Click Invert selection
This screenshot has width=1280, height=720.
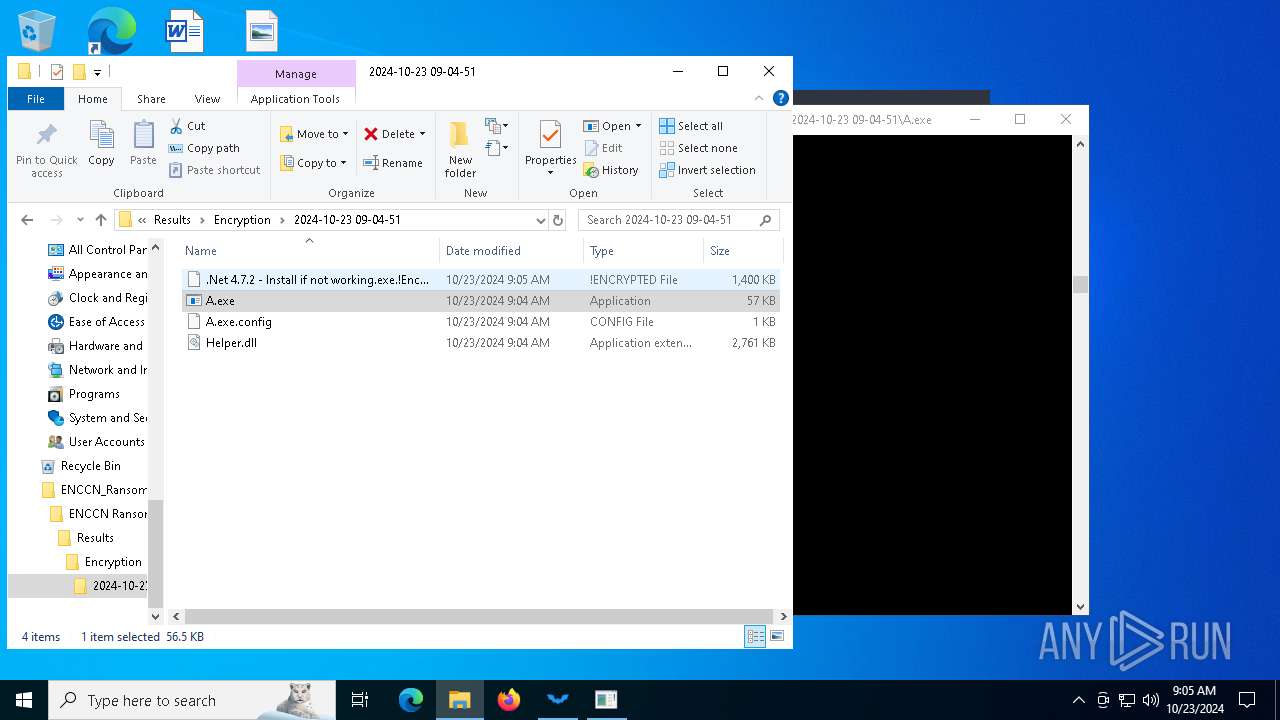point(707,170)
